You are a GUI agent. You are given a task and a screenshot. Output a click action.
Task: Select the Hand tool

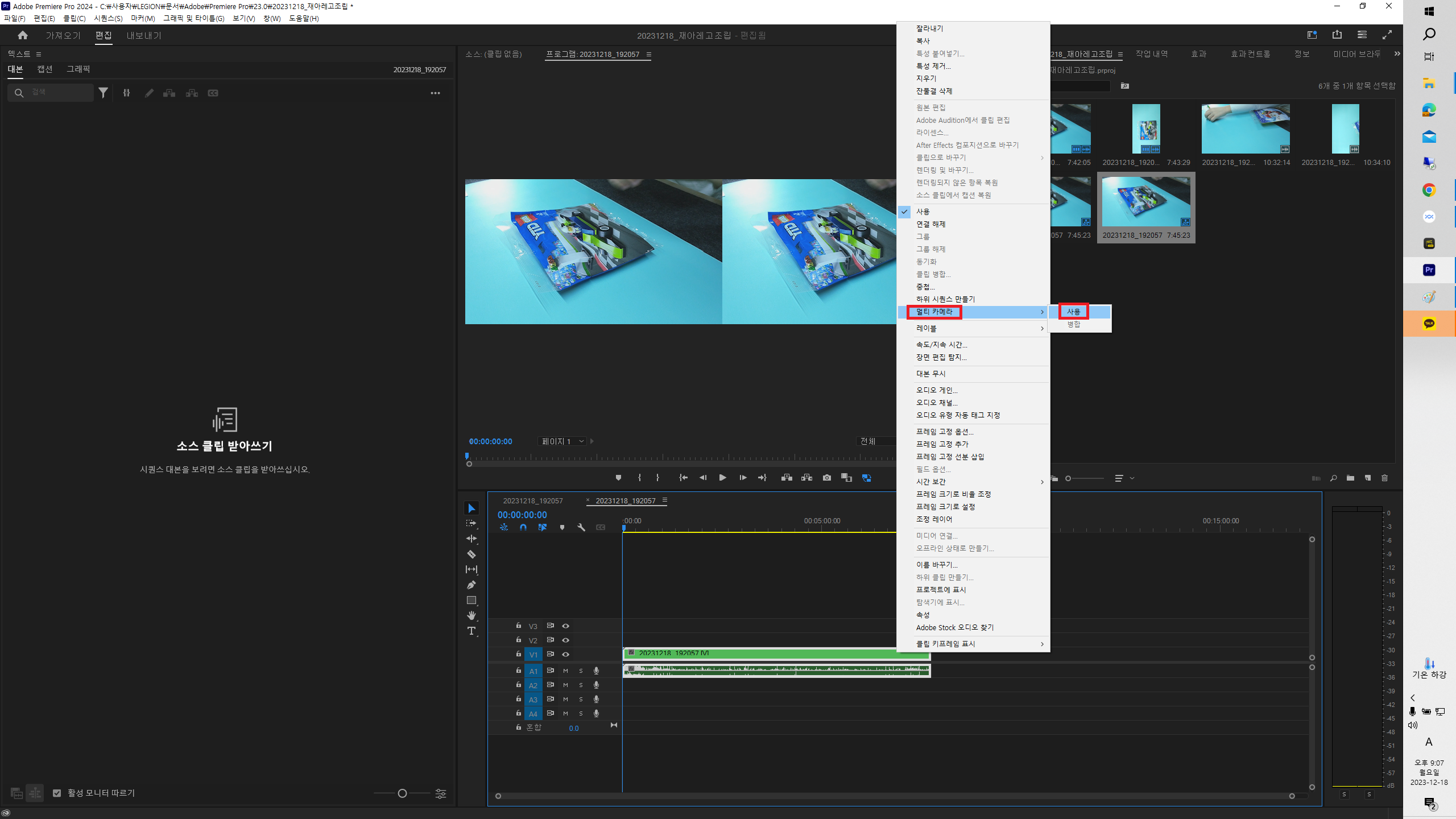pyautogui.click(x=471, y=615)
